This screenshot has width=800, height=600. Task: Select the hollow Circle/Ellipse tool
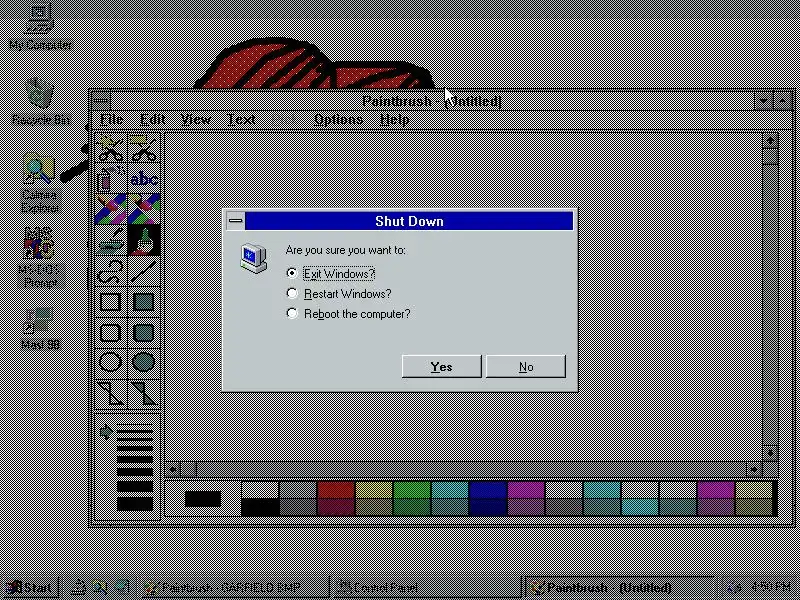(x=111, y=362)
